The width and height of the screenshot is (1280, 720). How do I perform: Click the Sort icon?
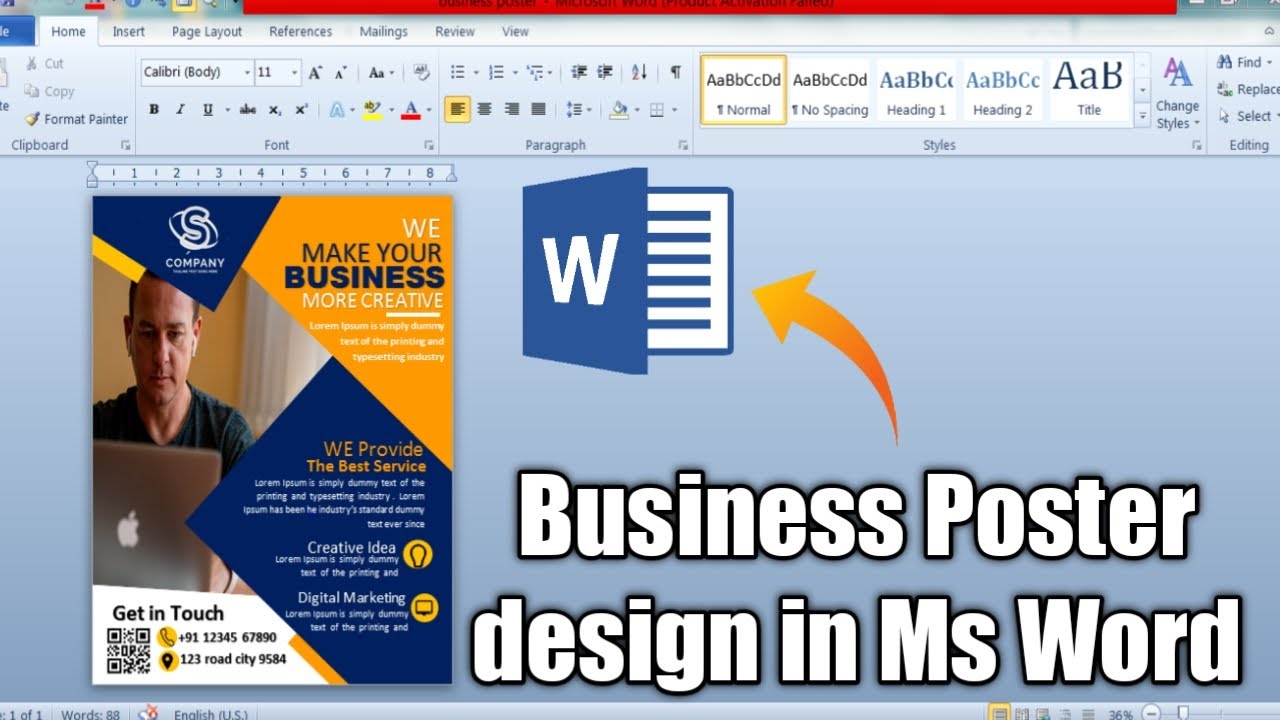640,72
